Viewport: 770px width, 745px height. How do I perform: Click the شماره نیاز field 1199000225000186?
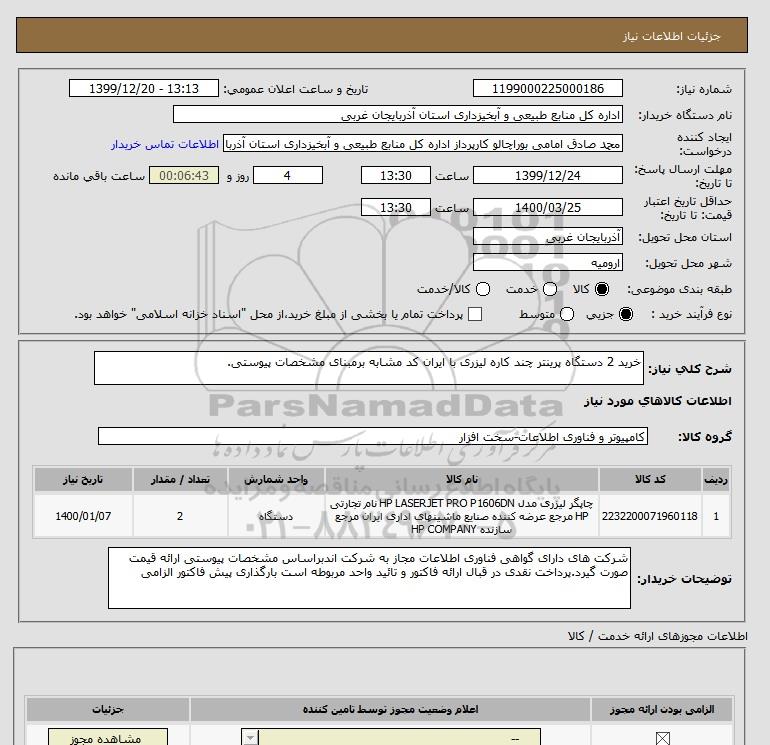[x=548, y=89]
